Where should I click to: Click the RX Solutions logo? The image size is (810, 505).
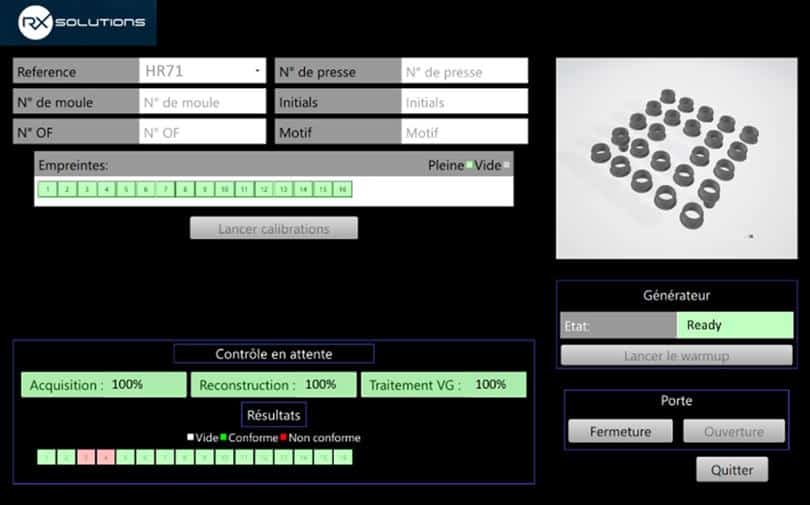pos(81,22)
